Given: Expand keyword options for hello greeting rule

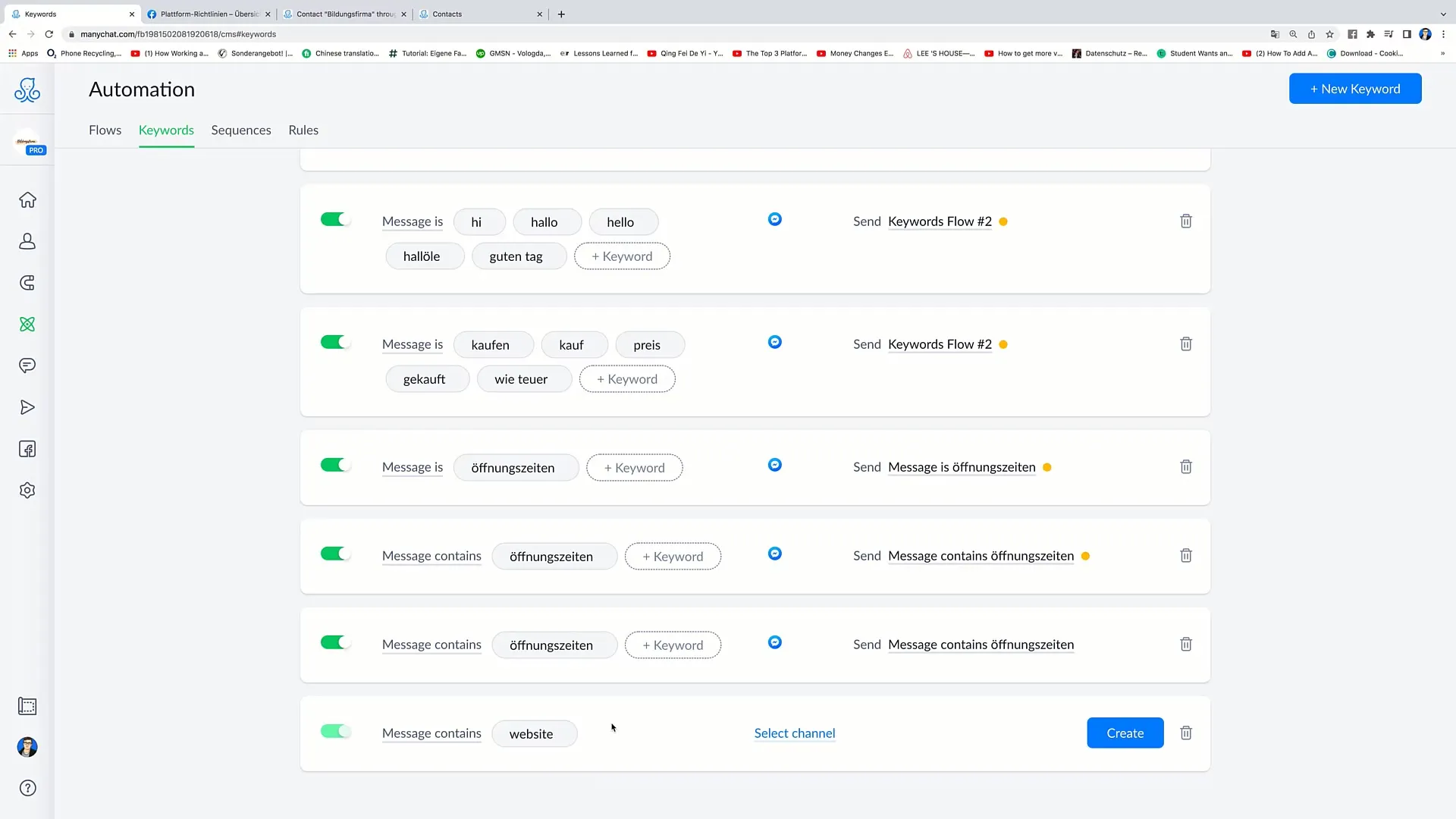Looking at the screenshot, I should 622,256.
